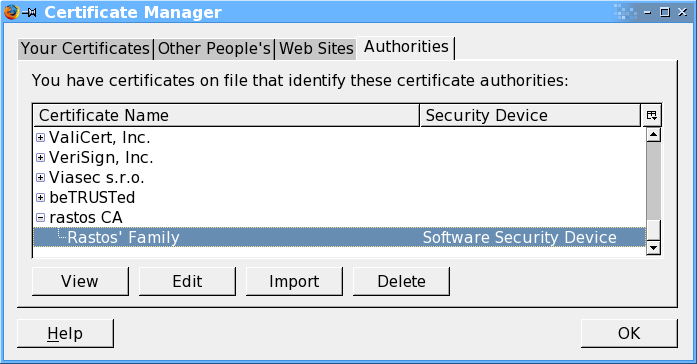Delete the selected certificate
This screenshot has width=697, height=364.
401,281
